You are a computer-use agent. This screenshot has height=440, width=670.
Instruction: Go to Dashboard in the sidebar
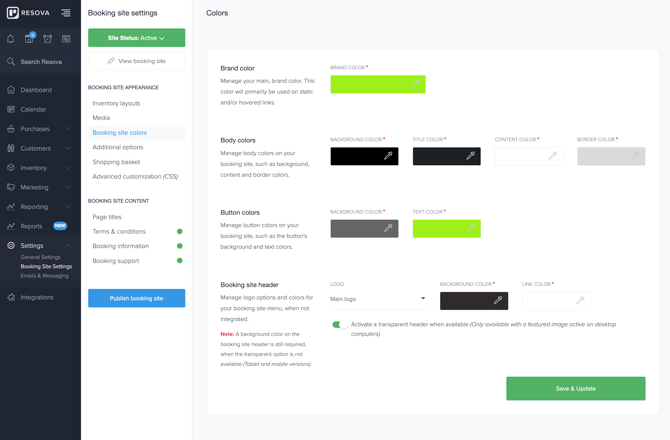click(36, 90)
